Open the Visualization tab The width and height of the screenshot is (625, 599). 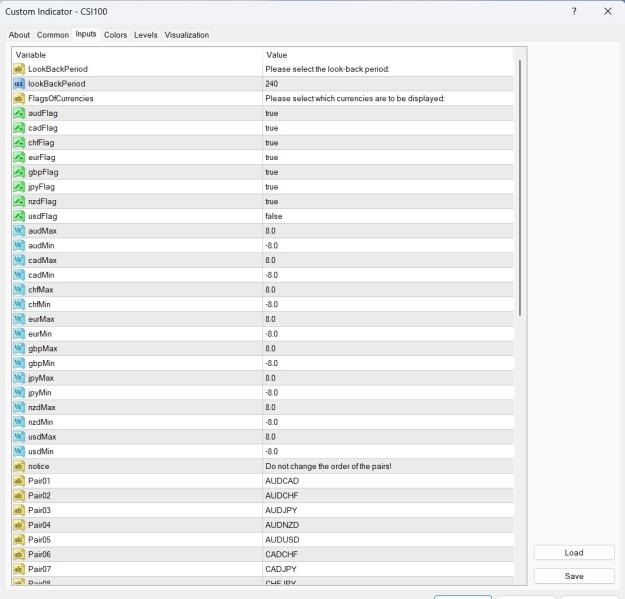[x=187, y=35]
